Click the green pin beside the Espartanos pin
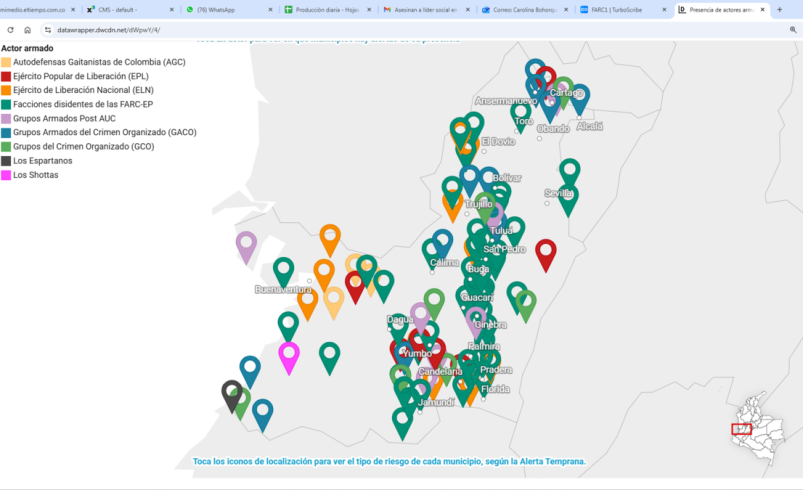The image size is (803, 490). (241, 401)
